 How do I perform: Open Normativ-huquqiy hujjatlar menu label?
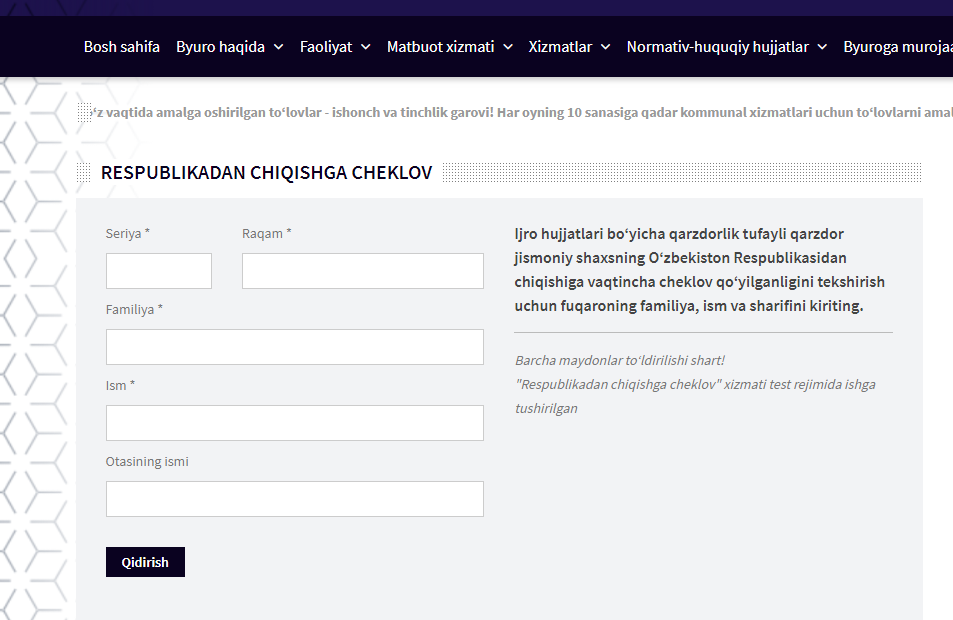[717, 47]
